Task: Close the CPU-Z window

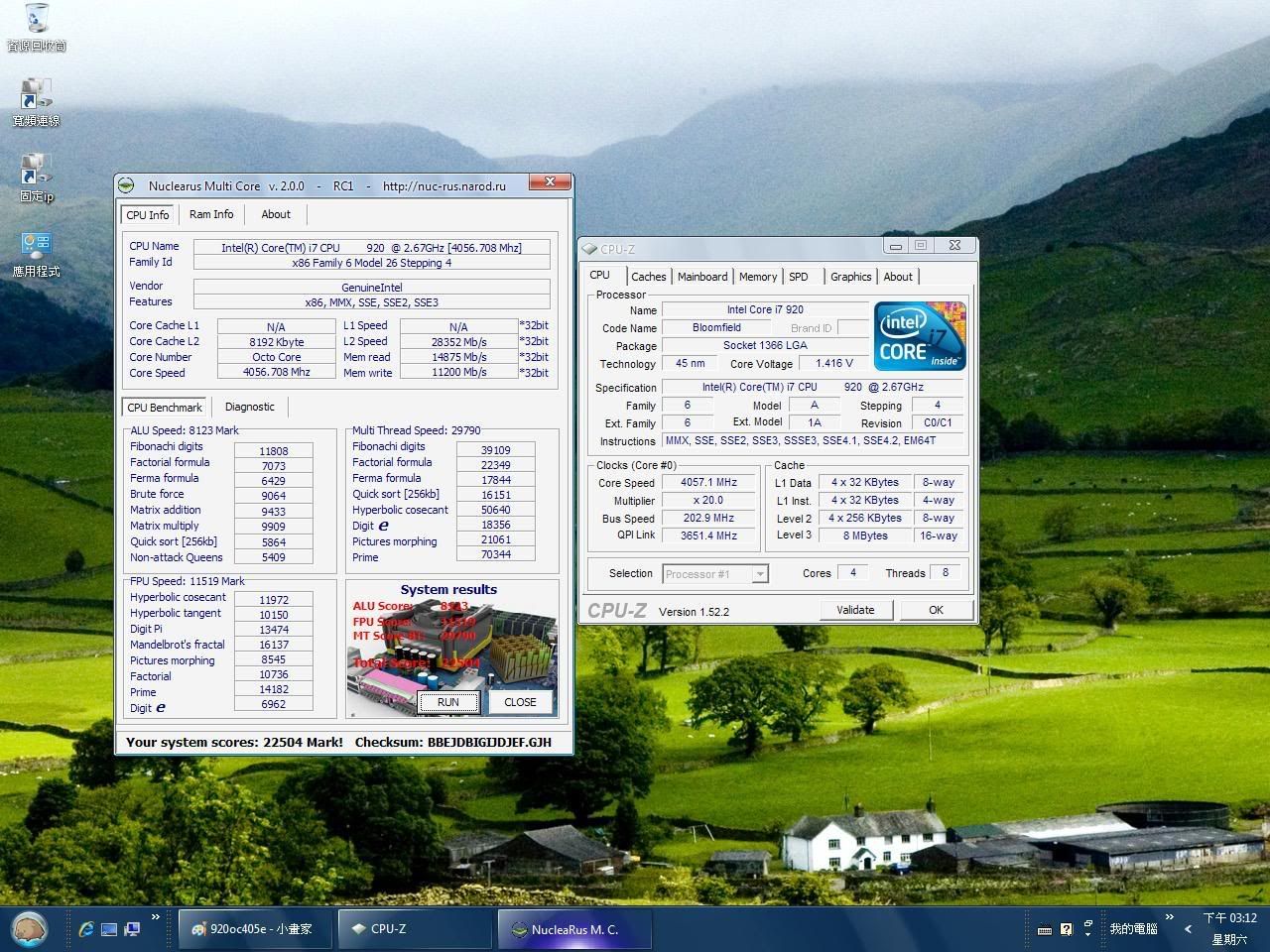Action: pos(954,245)
